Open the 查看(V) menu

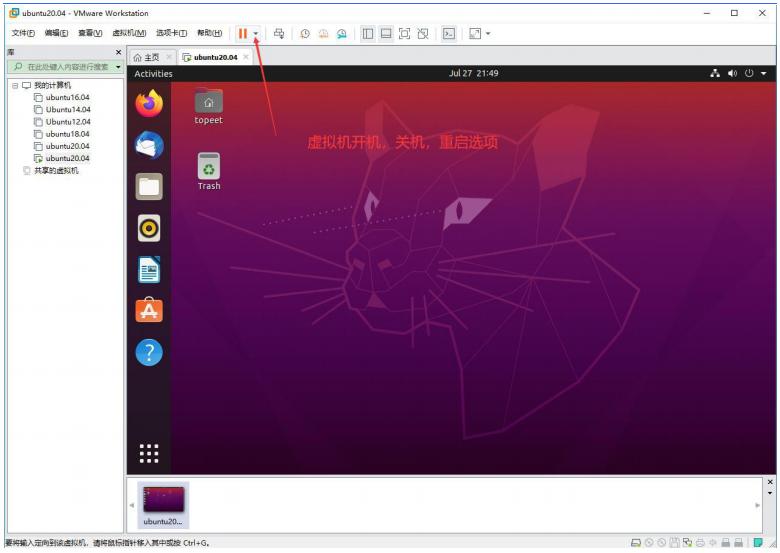click(90, 33)
